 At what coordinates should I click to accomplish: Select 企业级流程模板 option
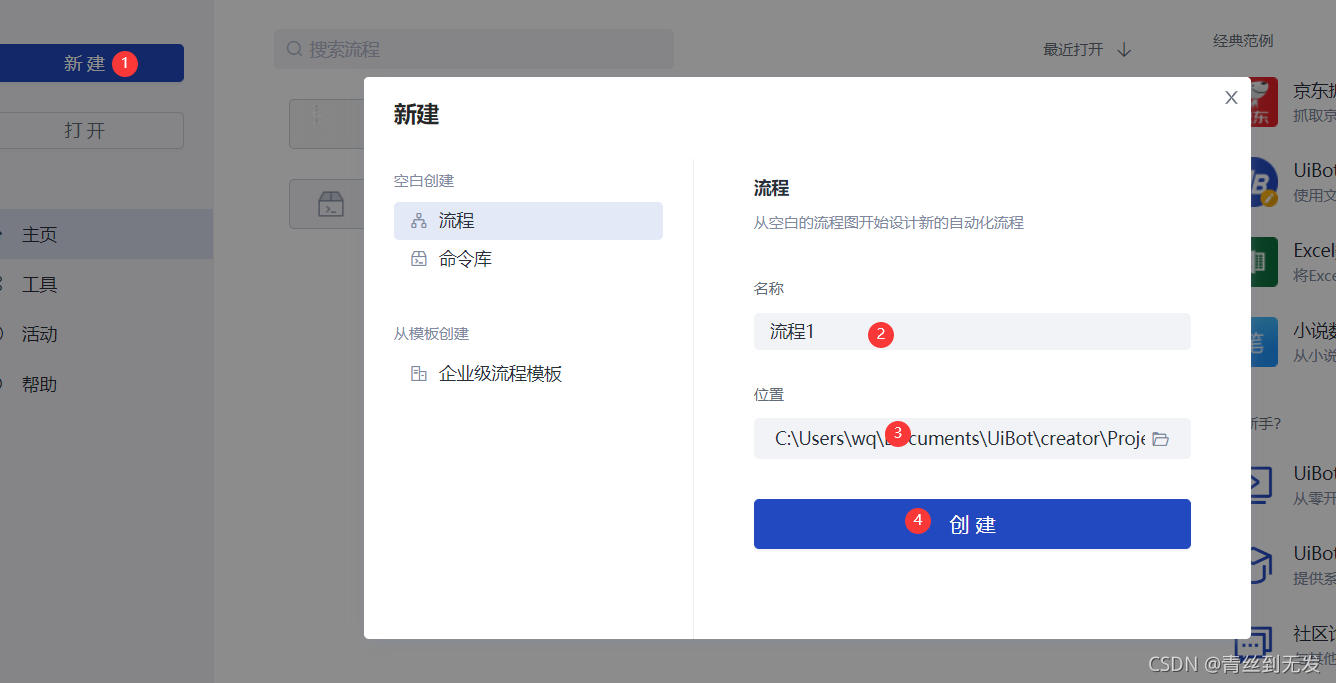pyautogui.click(x=528, y=374)
